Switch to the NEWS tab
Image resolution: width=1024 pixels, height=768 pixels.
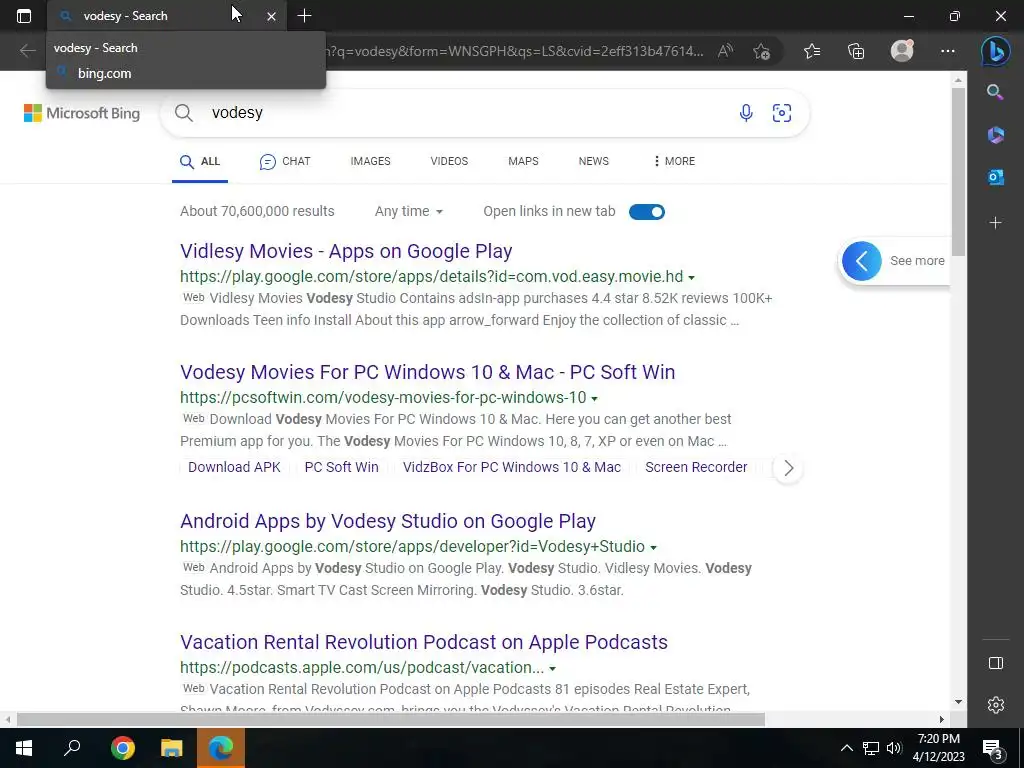594,161
